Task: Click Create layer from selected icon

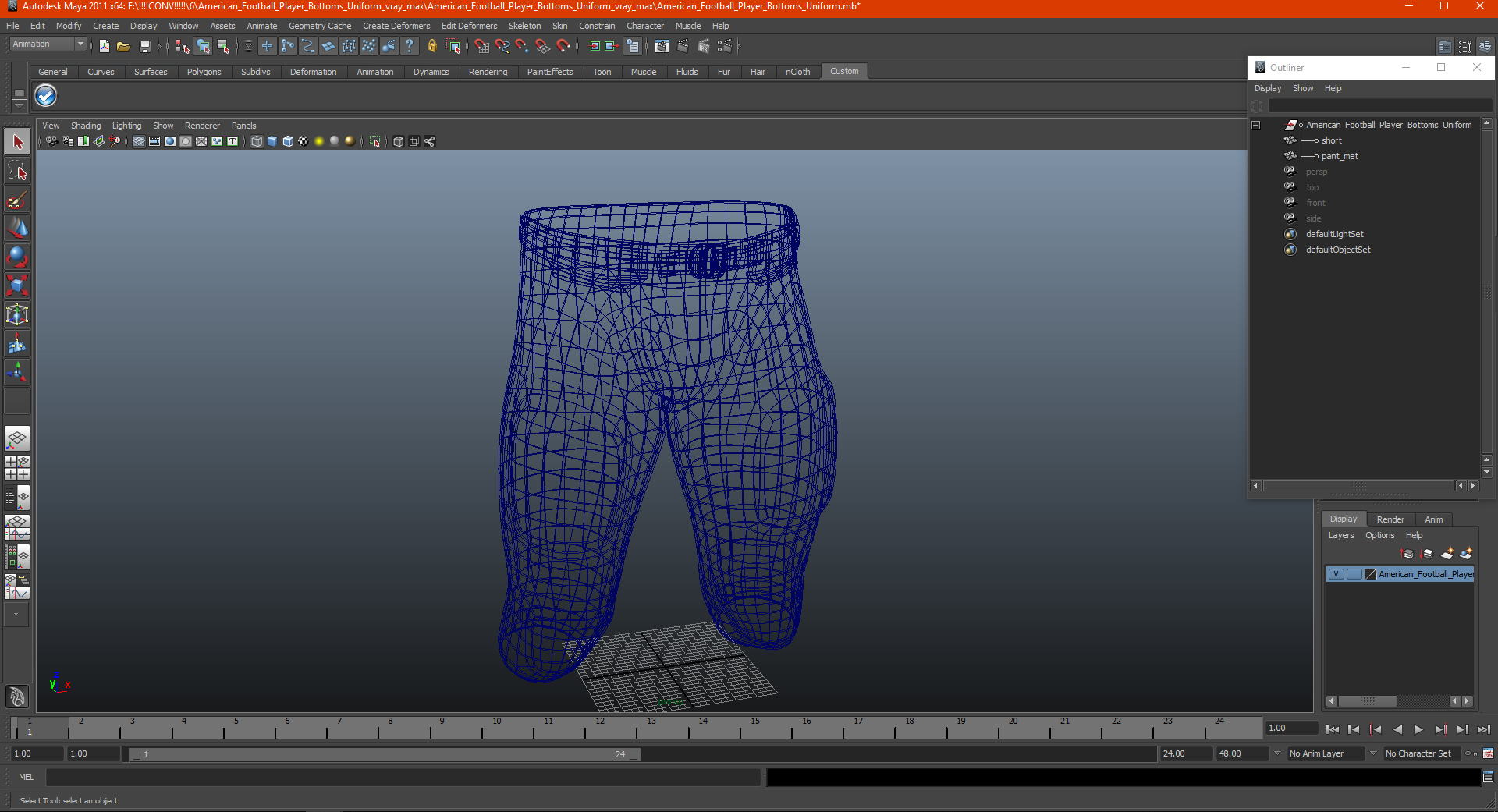Action: (x=1466, y=554)
